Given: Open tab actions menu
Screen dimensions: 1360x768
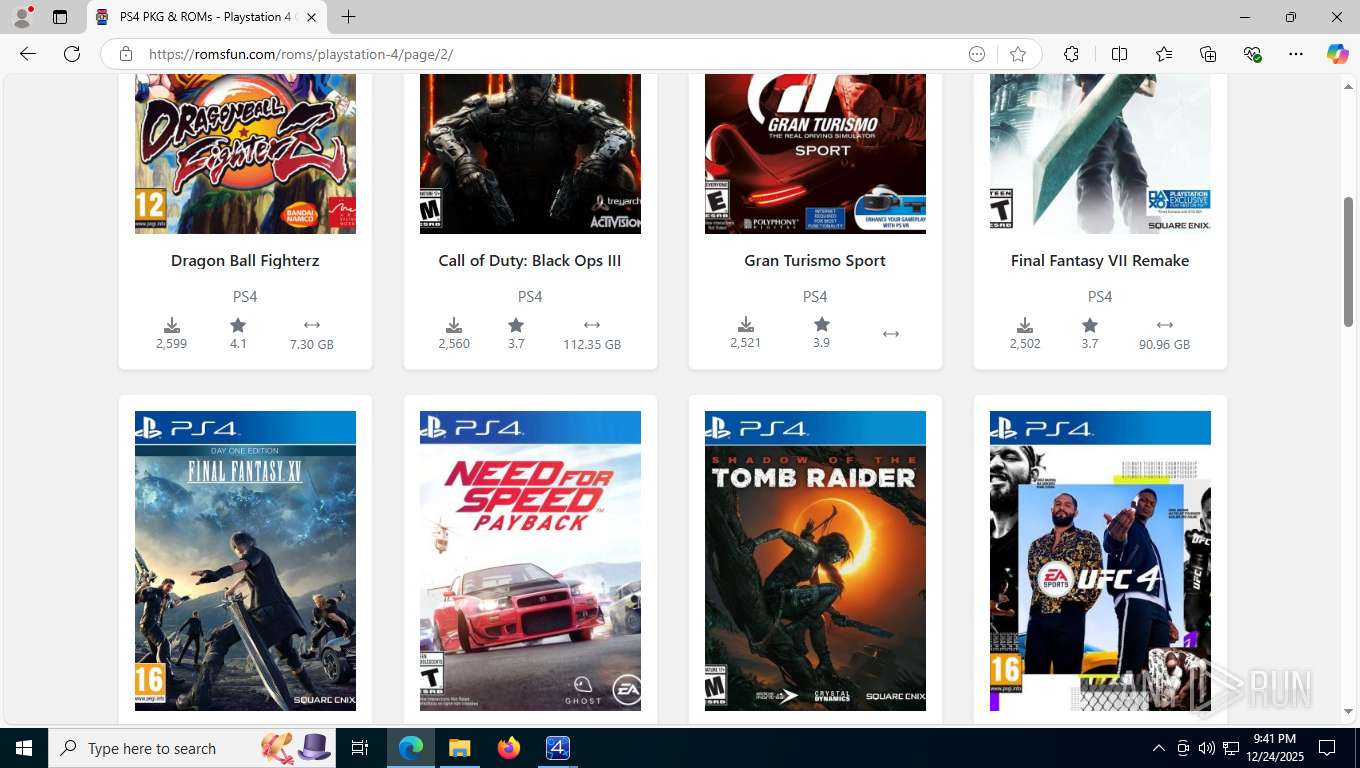Looking at the screenshot, I should 60,17.
